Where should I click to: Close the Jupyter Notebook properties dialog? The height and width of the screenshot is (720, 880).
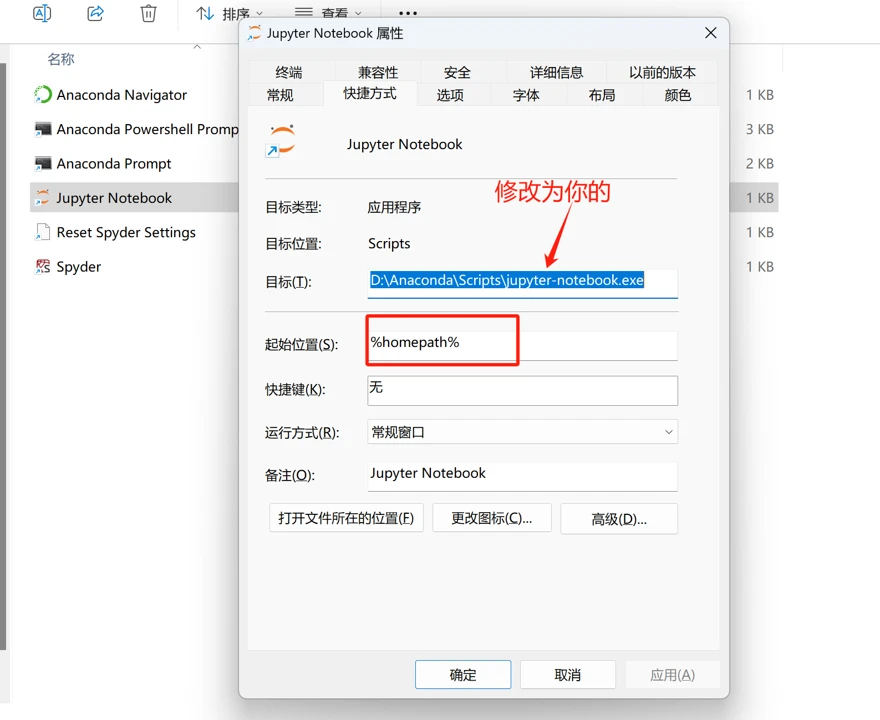click(711, 33)
